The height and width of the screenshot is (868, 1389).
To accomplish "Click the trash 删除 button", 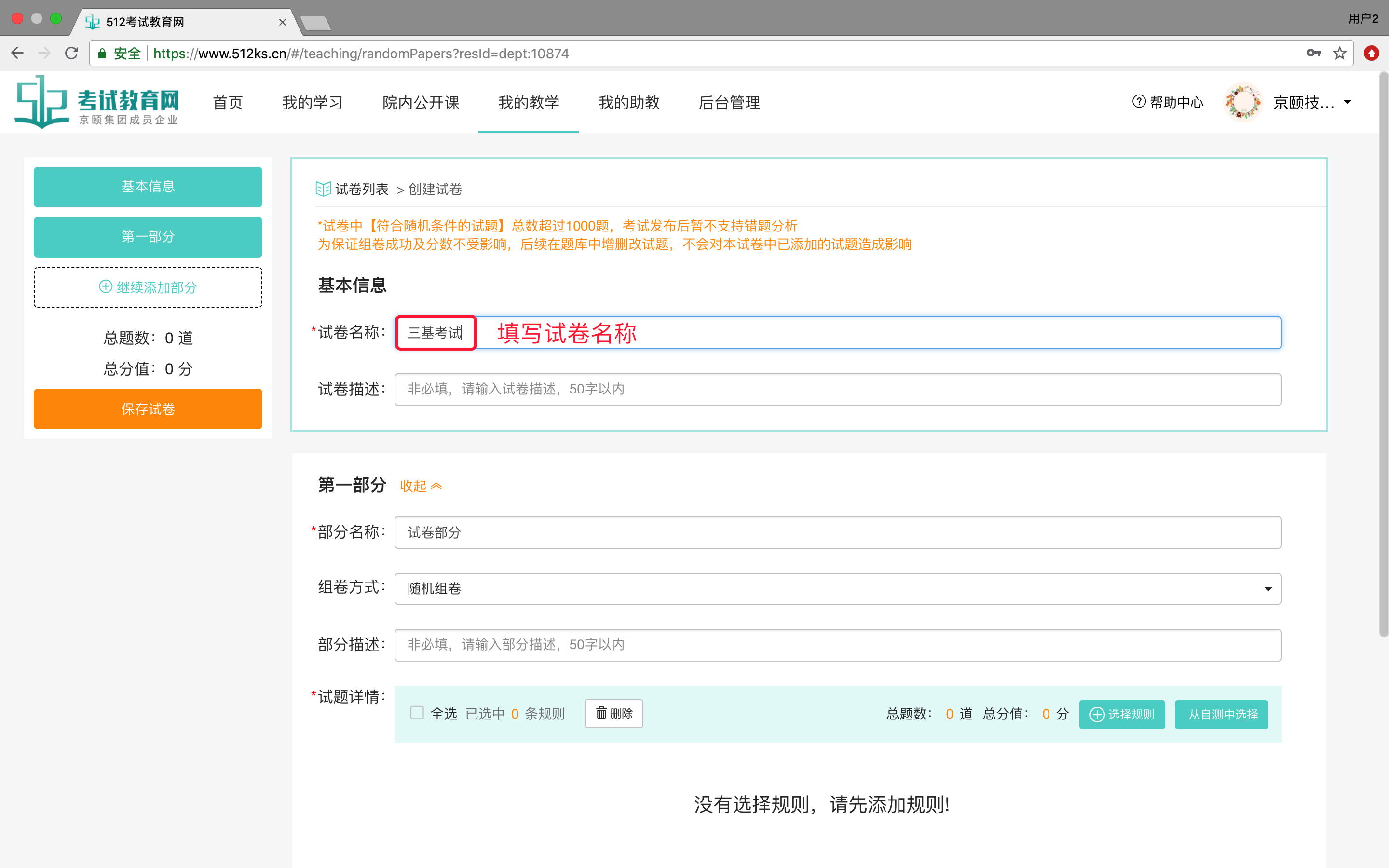I will 613,714.
